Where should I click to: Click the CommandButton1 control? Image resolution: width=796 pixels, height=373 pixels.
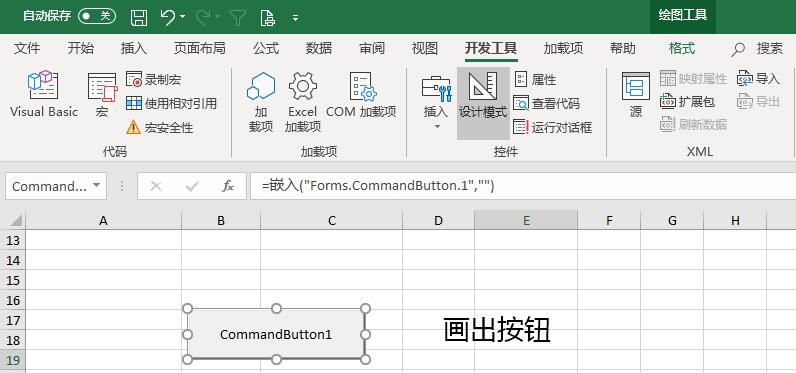coord(276,334)
